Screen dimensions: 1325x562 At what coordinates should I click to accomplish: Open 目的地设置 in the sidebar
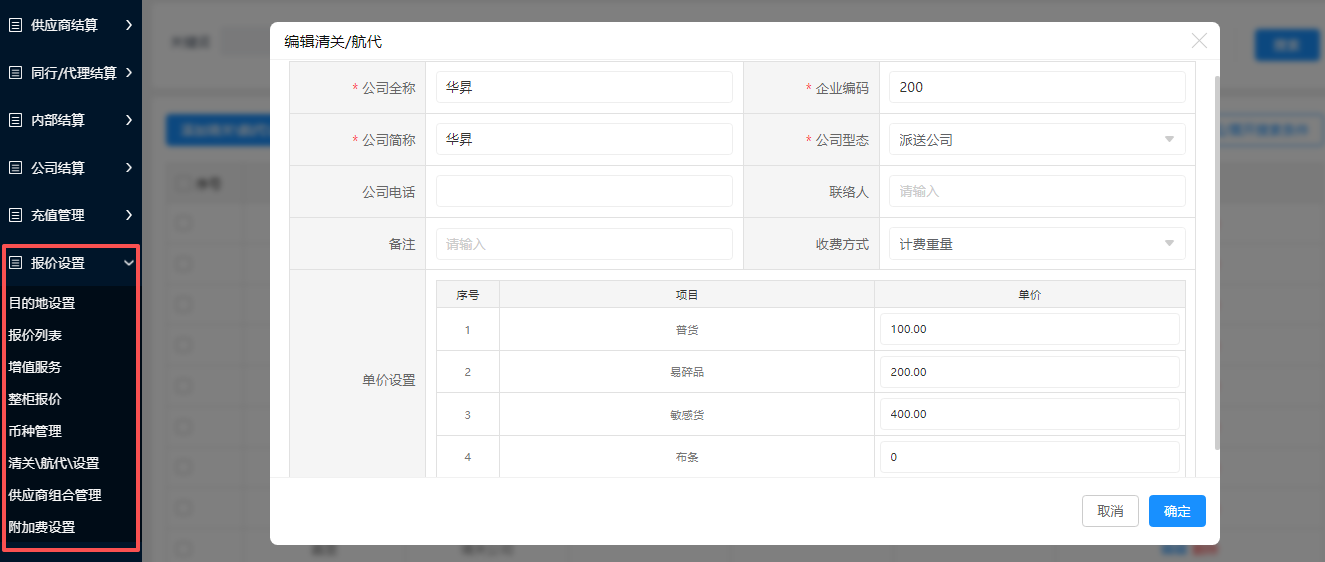42,303
